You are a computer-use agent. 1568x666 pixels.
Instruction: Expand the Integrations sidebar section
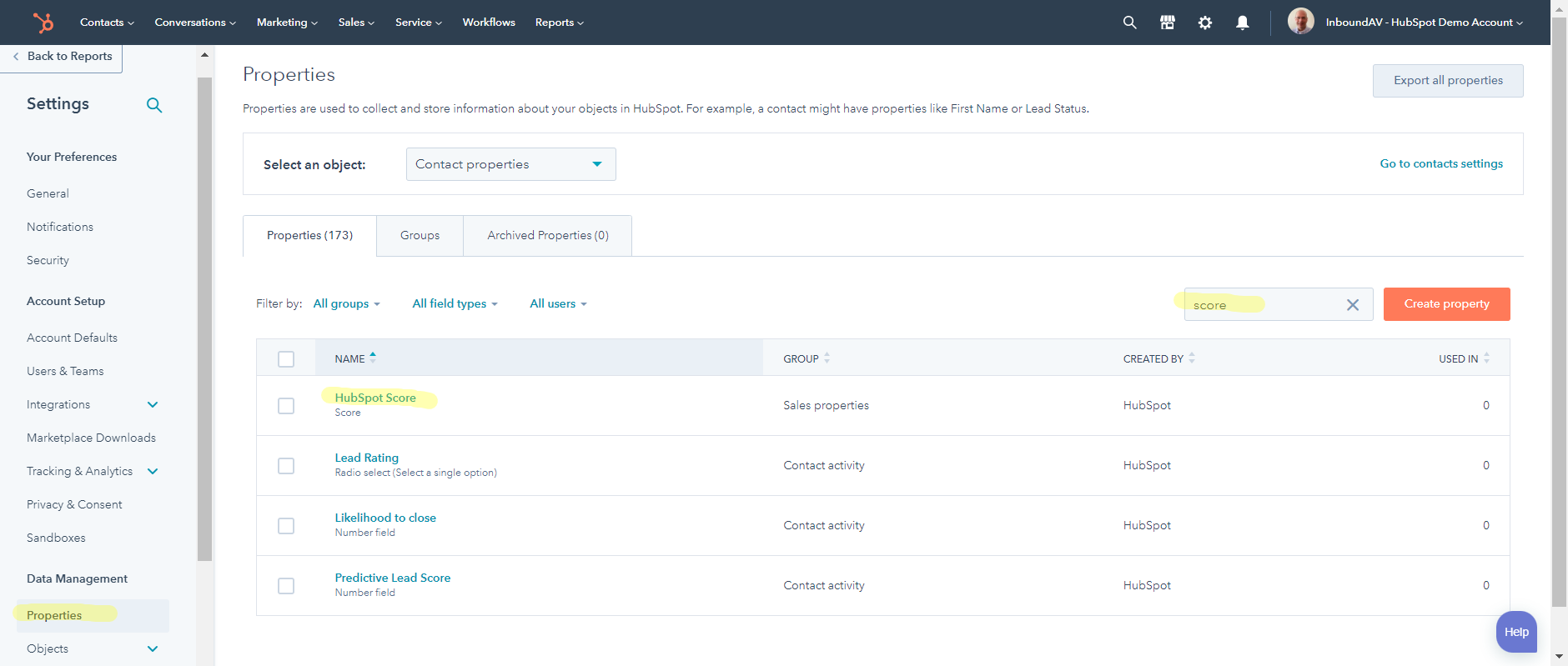click(153, 404)
